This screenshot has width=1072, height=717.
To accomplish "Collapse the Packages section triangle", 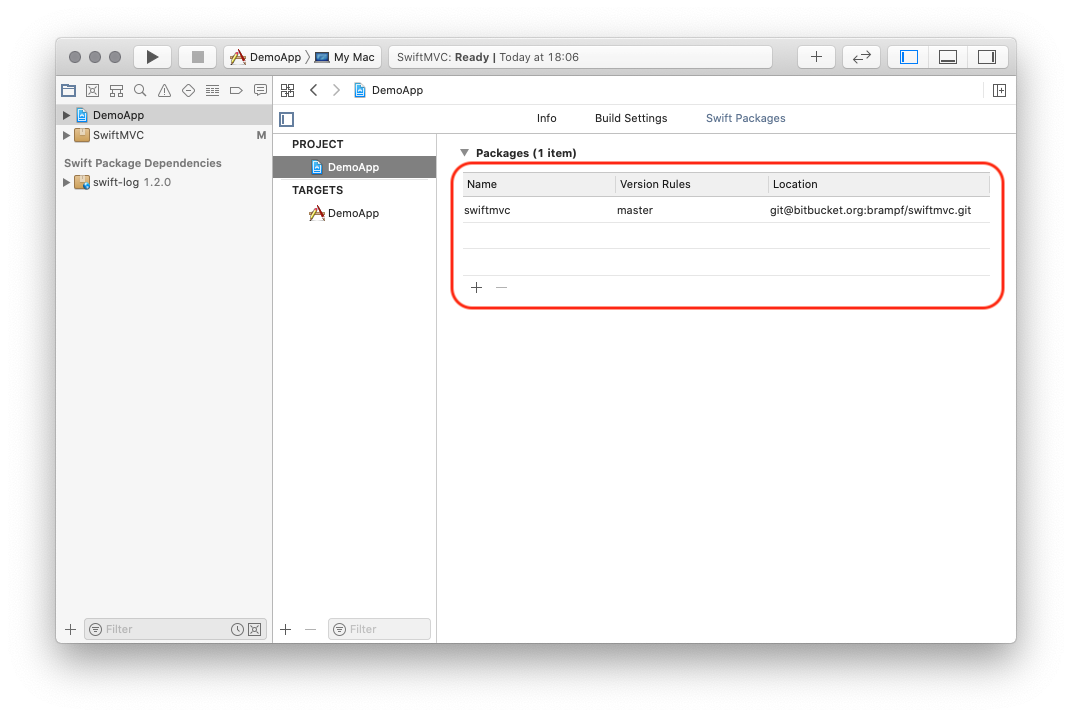I will tap(464, 153).
